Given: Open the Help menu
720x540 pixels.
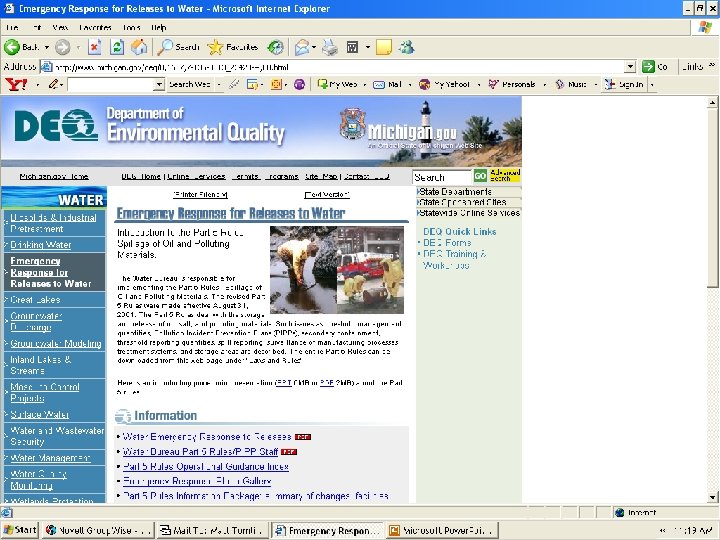Looking at the screenshot, I should (x=158, y=28).
